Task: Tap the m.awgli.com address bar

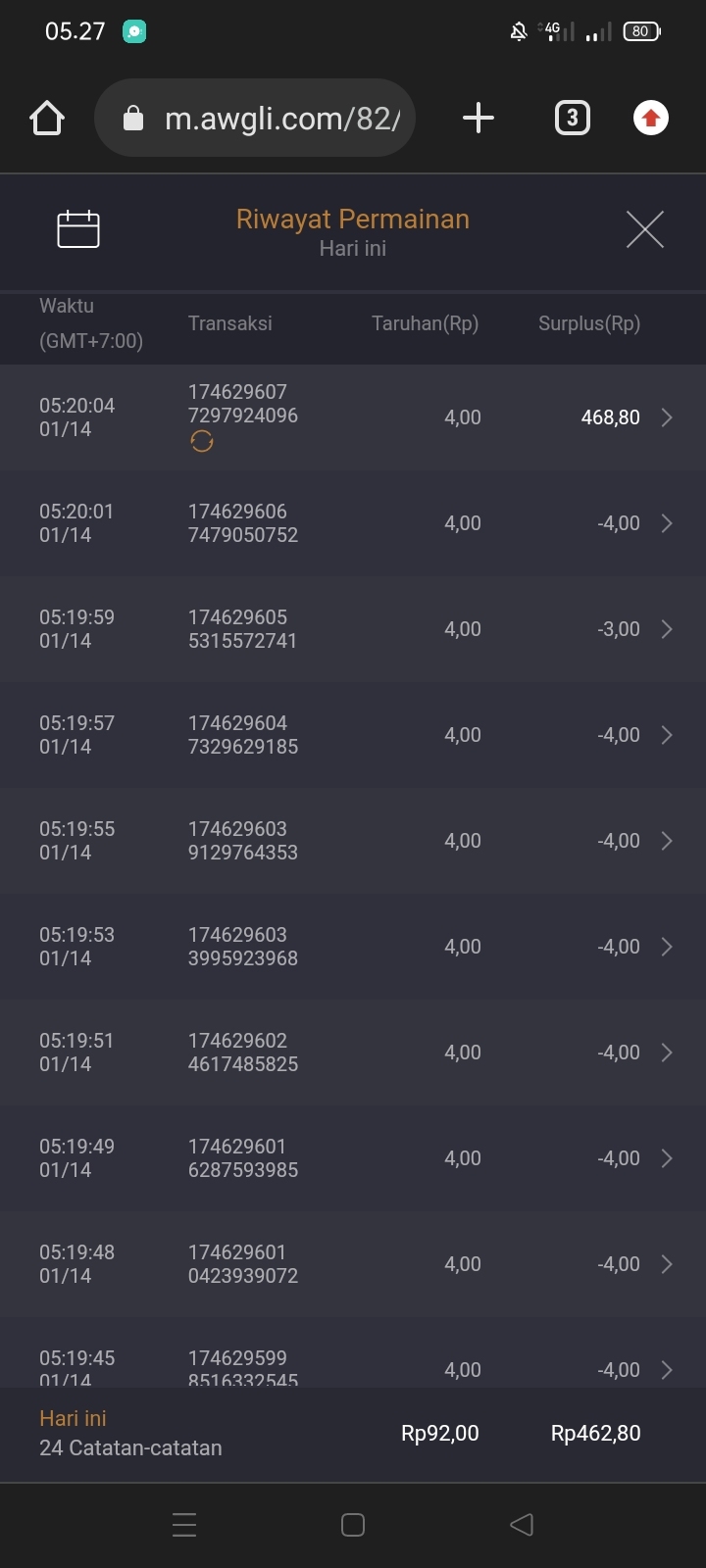Action: (265, 119)
